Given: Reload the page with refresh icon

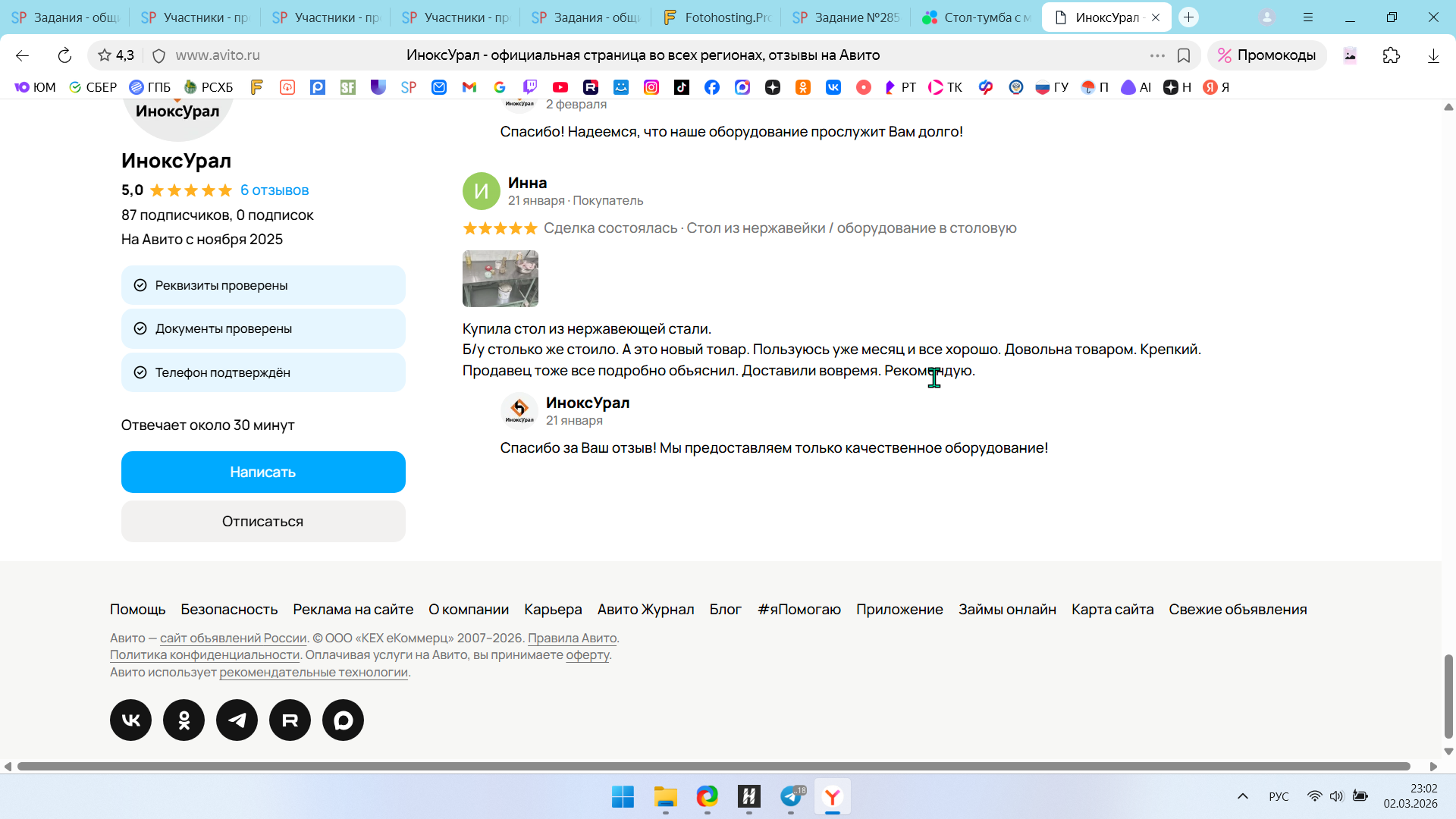Looking at the screenshot, I should [x=64, y=55].
